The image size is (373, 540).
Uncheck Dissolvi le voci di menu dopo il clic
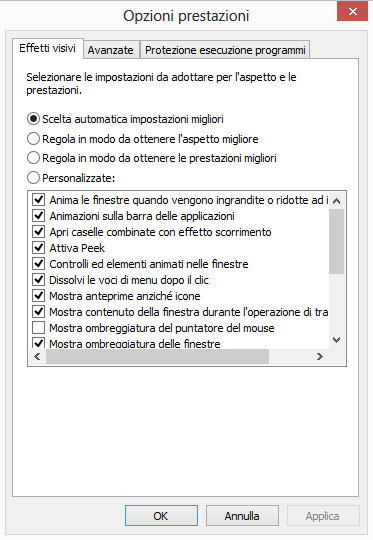coord(38,280)
